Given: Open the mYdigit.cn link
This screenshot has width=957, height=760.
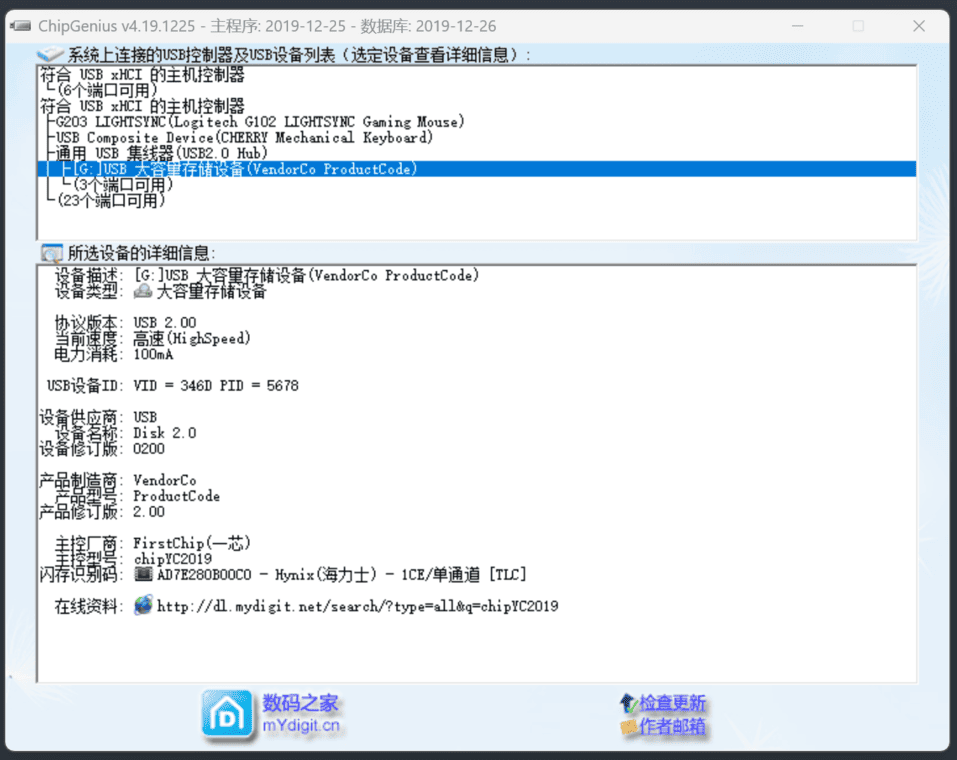Looking at the screenshot, I should point(301,726).
